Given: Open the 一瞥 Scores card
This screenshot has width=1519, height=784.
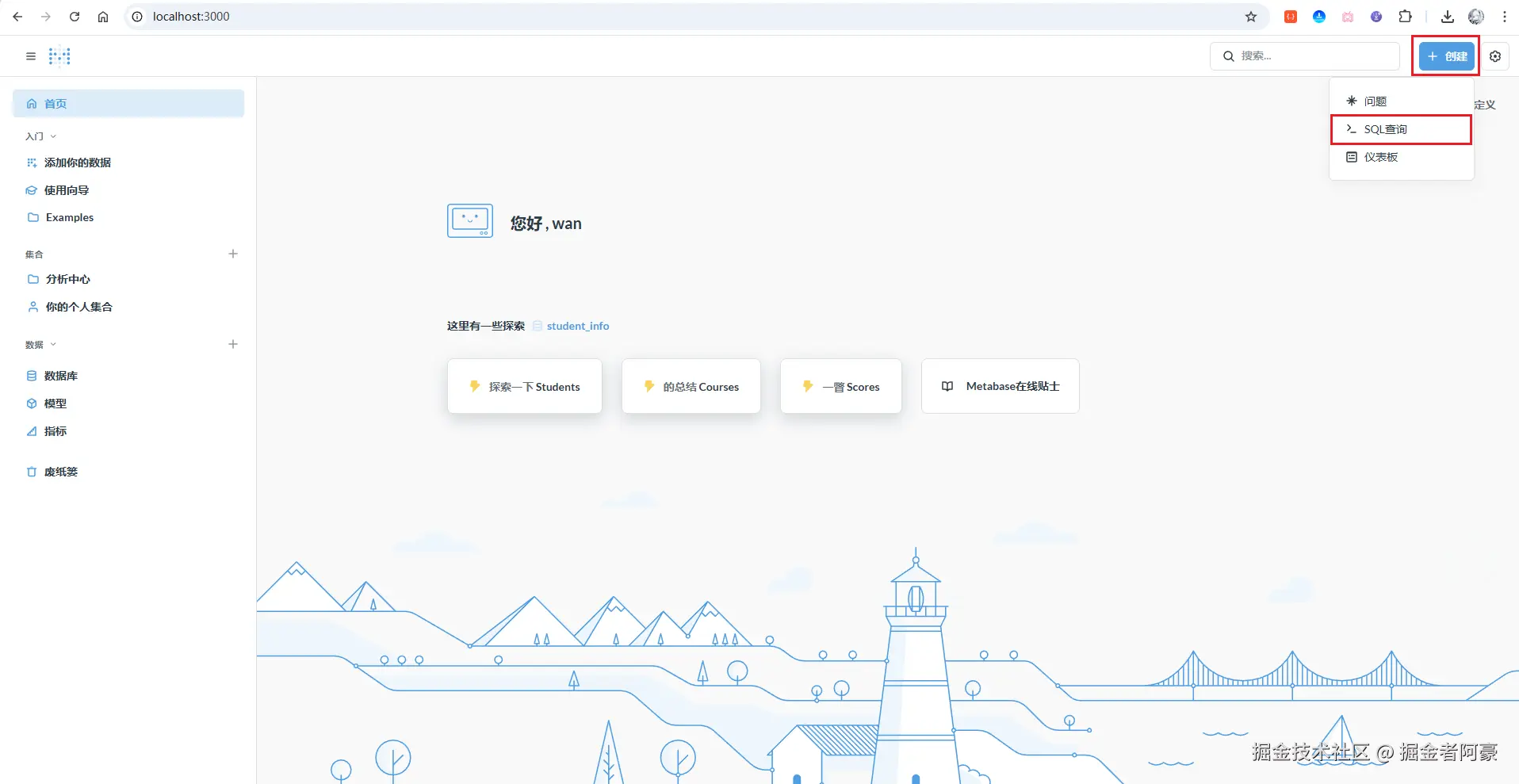Looking at the screenshot, I should pos(841,386).
